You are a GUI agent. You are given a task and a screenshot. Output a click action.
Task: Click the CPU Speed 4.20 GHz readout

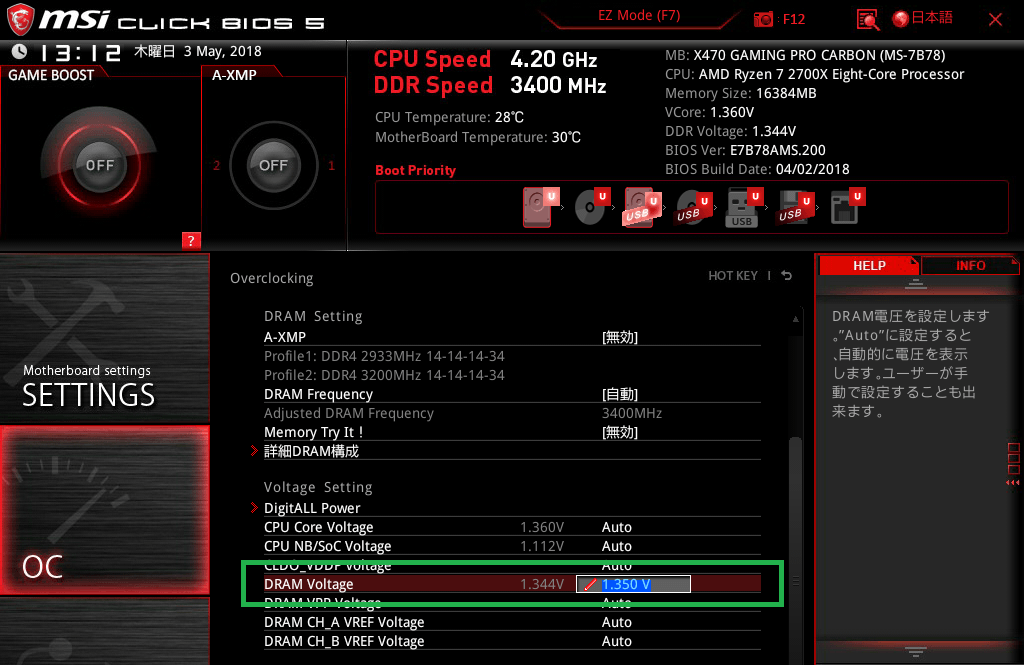click(485, 59)
